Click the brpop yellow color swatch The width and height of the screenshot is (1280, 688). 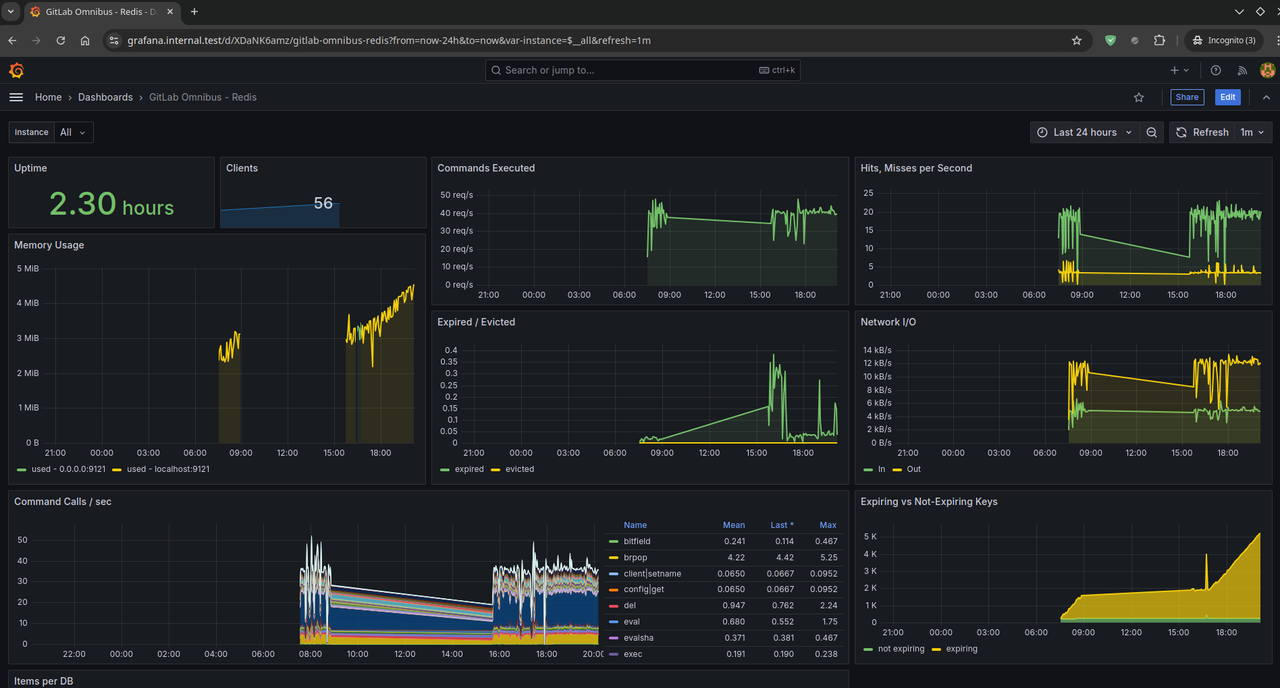point(614,557)
